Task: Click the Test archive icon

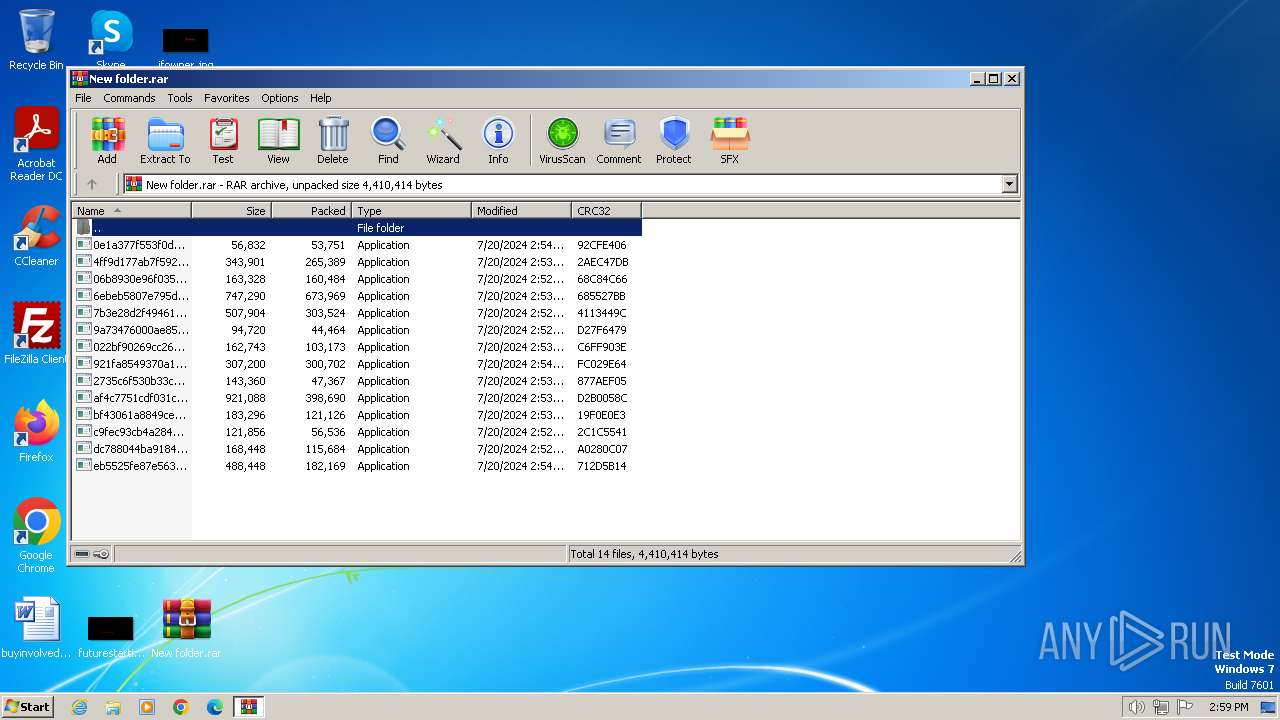Action: 223,140
